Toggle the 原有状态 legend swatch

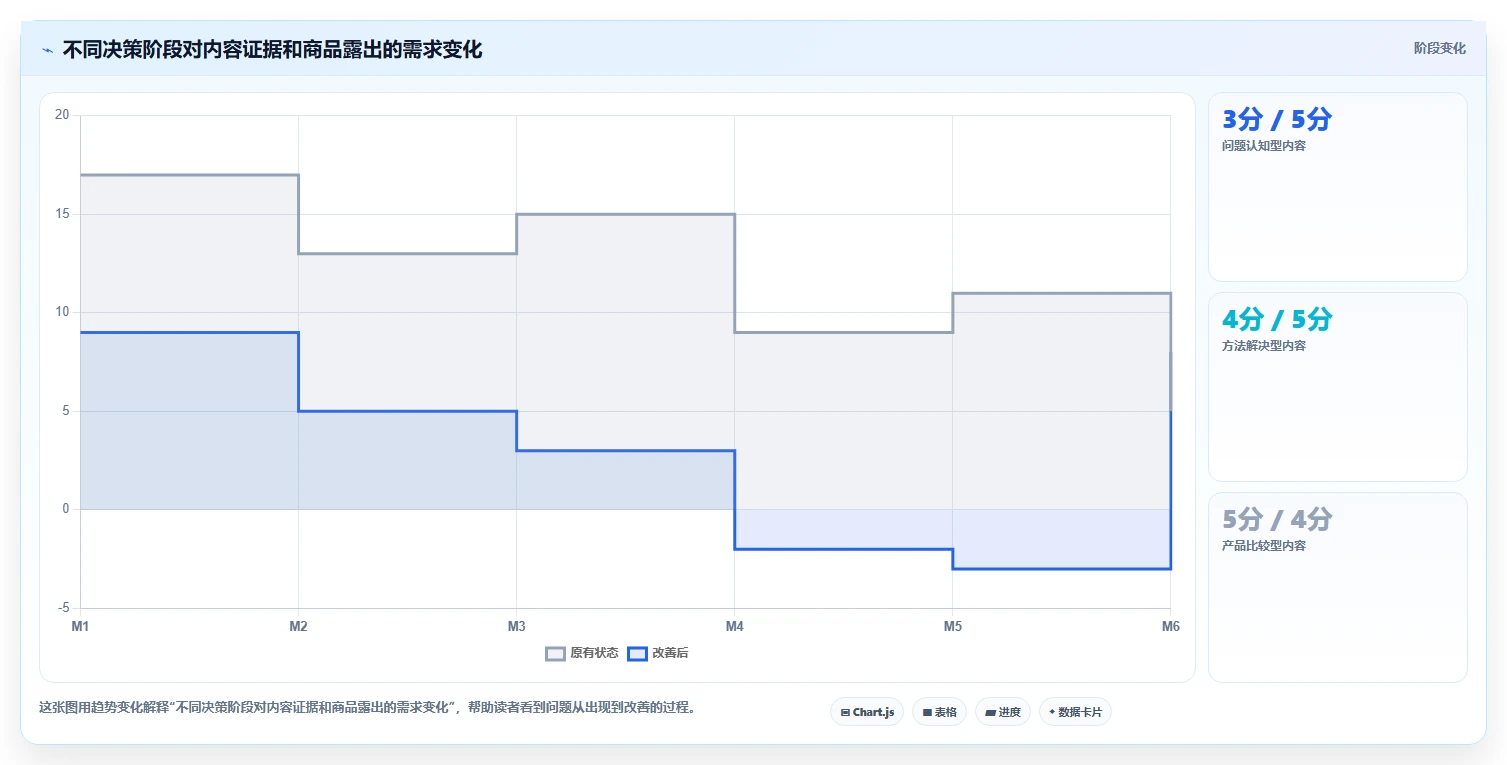(x=555, y=654)
